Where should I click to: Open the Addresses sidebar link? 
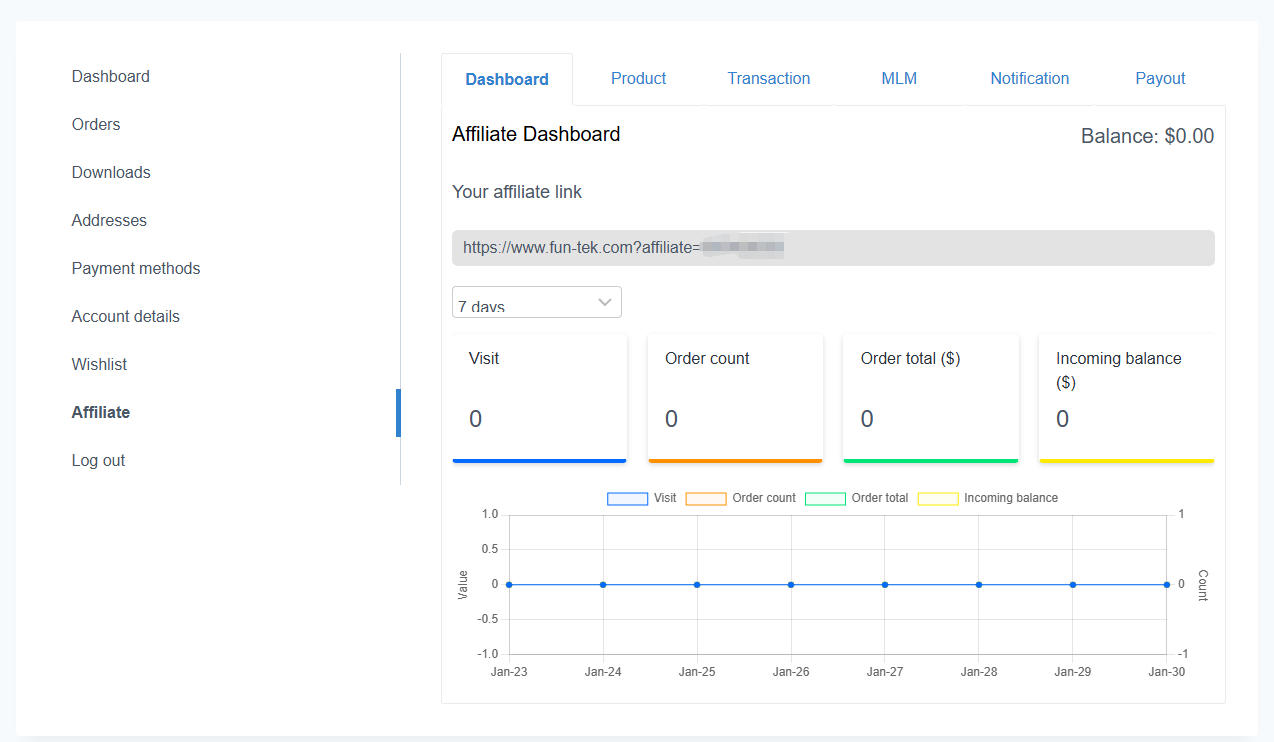point(109,221)
